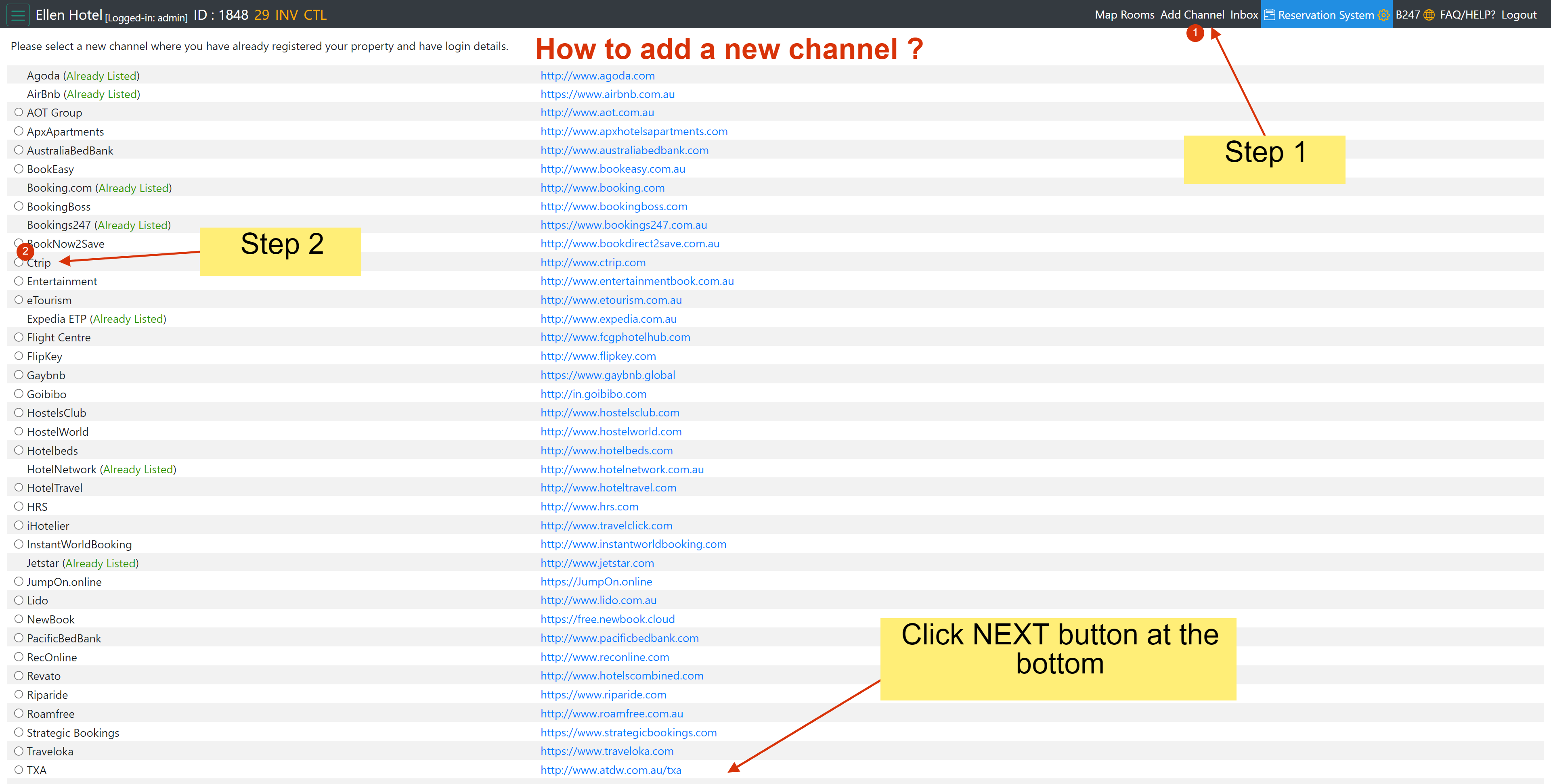The image size is (1551, 784).
Task: Select the TXA radio button
Action: tap(19, 769)
